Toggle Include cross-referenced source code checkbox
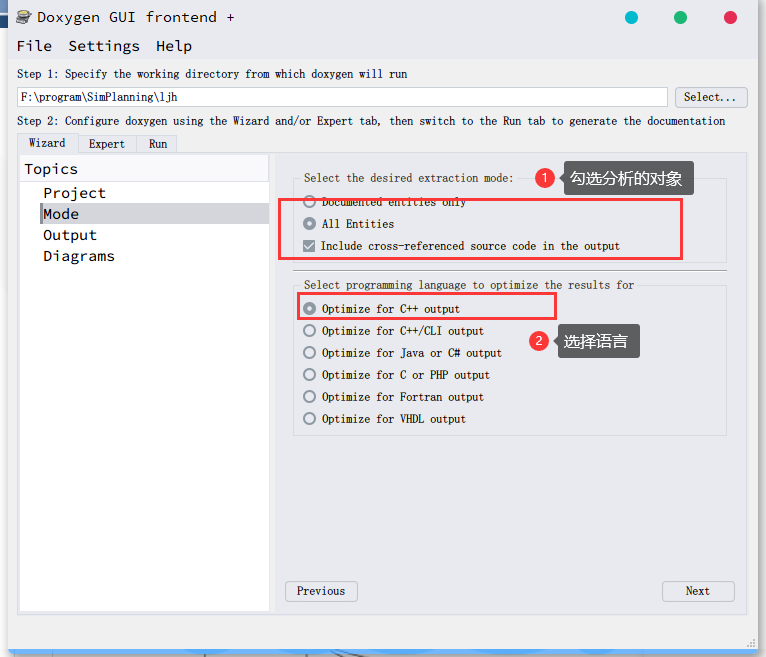This screenshot has width=766, height=657. pos(309,246)
